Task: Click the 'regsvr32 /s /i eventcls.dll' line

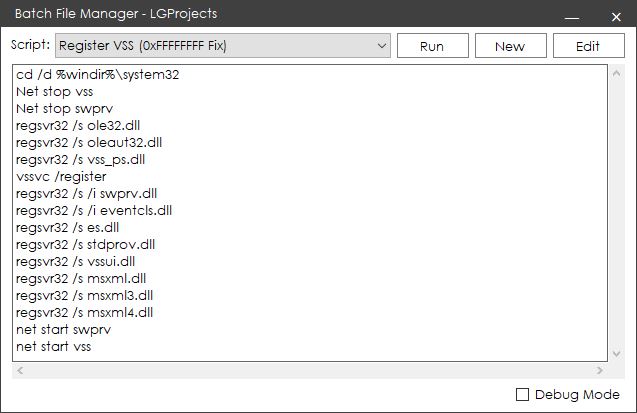Action: coord(94,211)
